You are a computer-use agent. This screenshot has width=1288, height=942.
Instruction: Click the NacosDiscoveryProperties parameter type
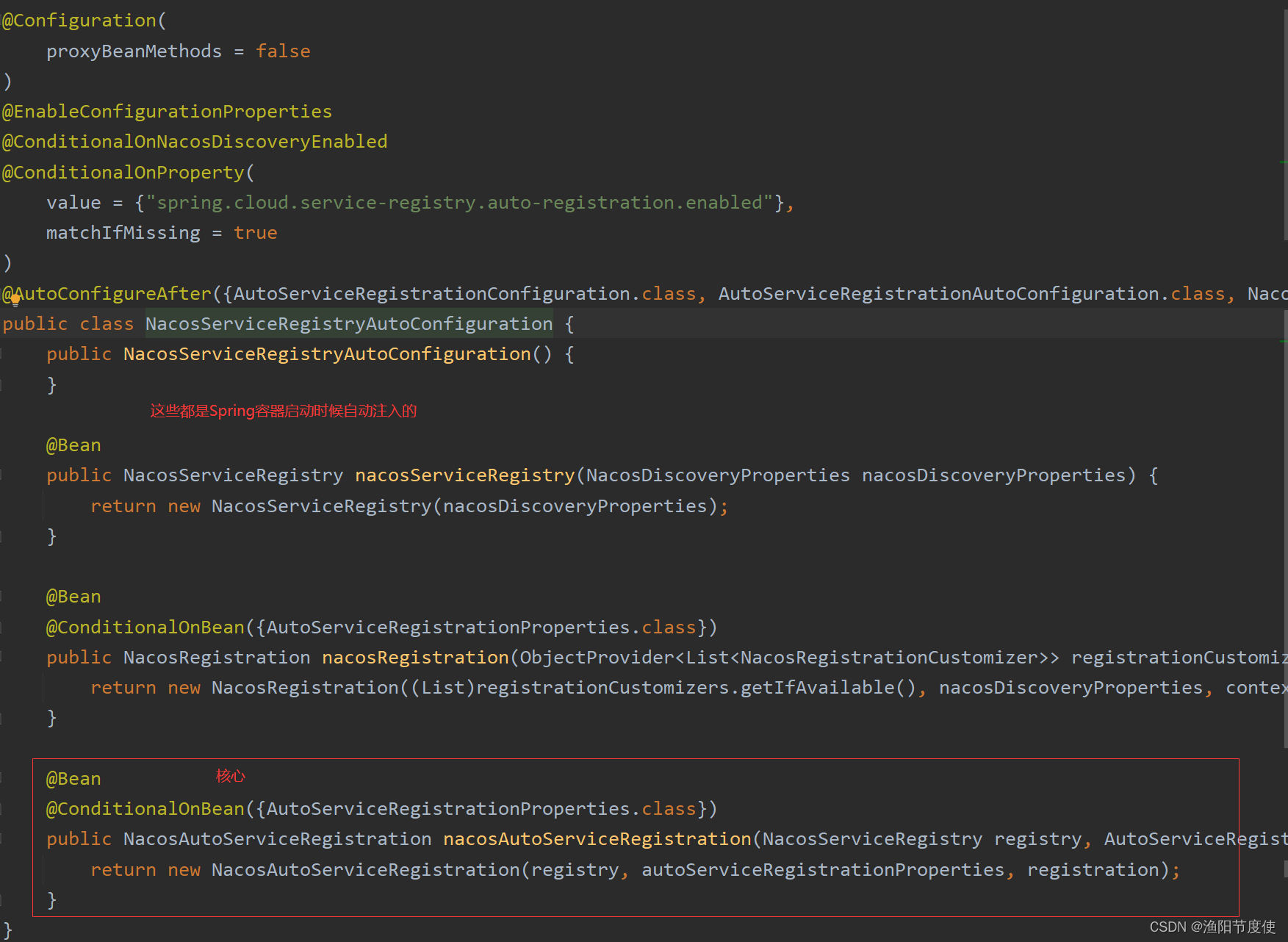pyautogui.click(x=718, y=475)
